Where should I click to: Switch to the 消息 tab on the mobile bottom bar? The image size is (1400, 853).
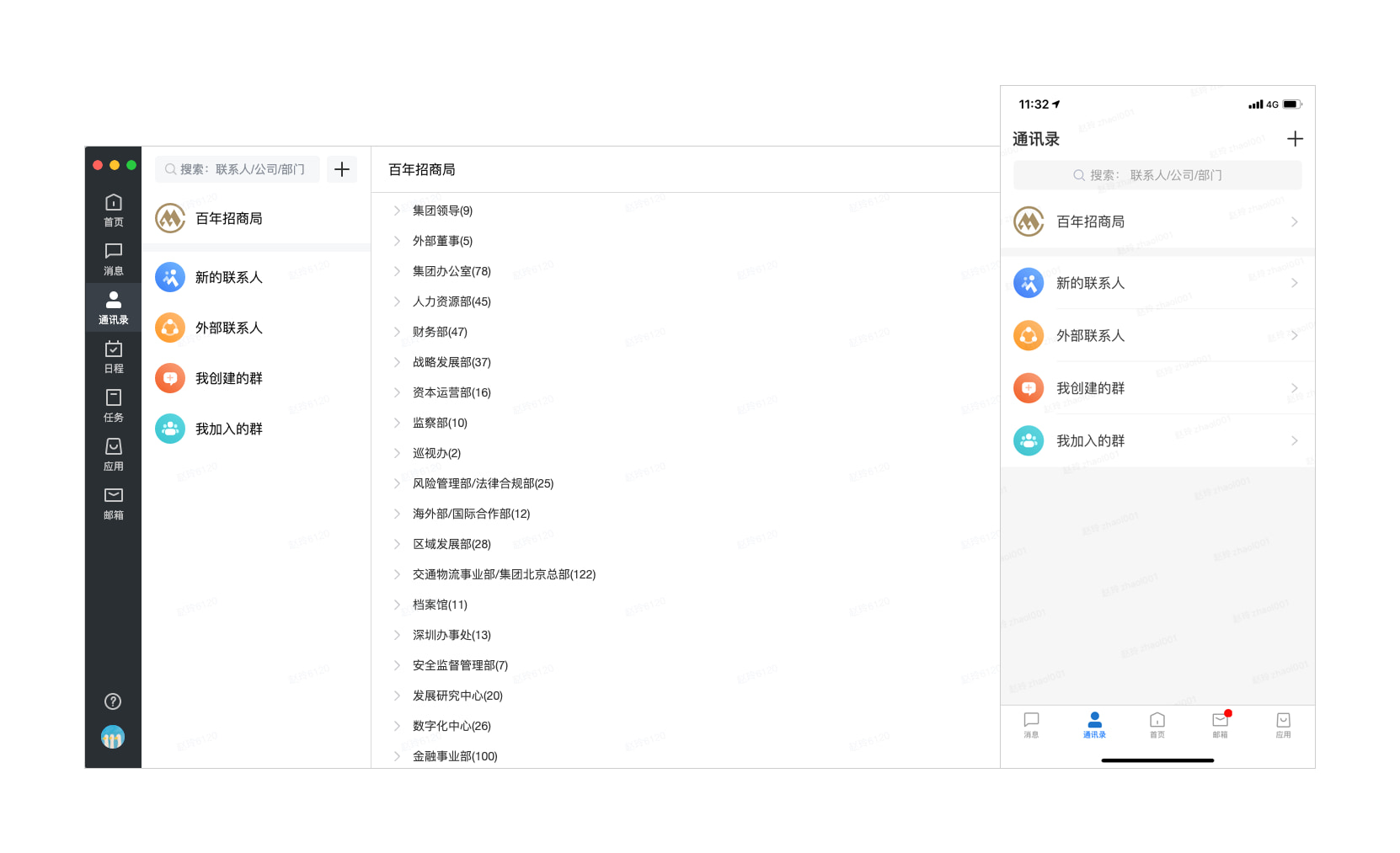click(1031, 725)
